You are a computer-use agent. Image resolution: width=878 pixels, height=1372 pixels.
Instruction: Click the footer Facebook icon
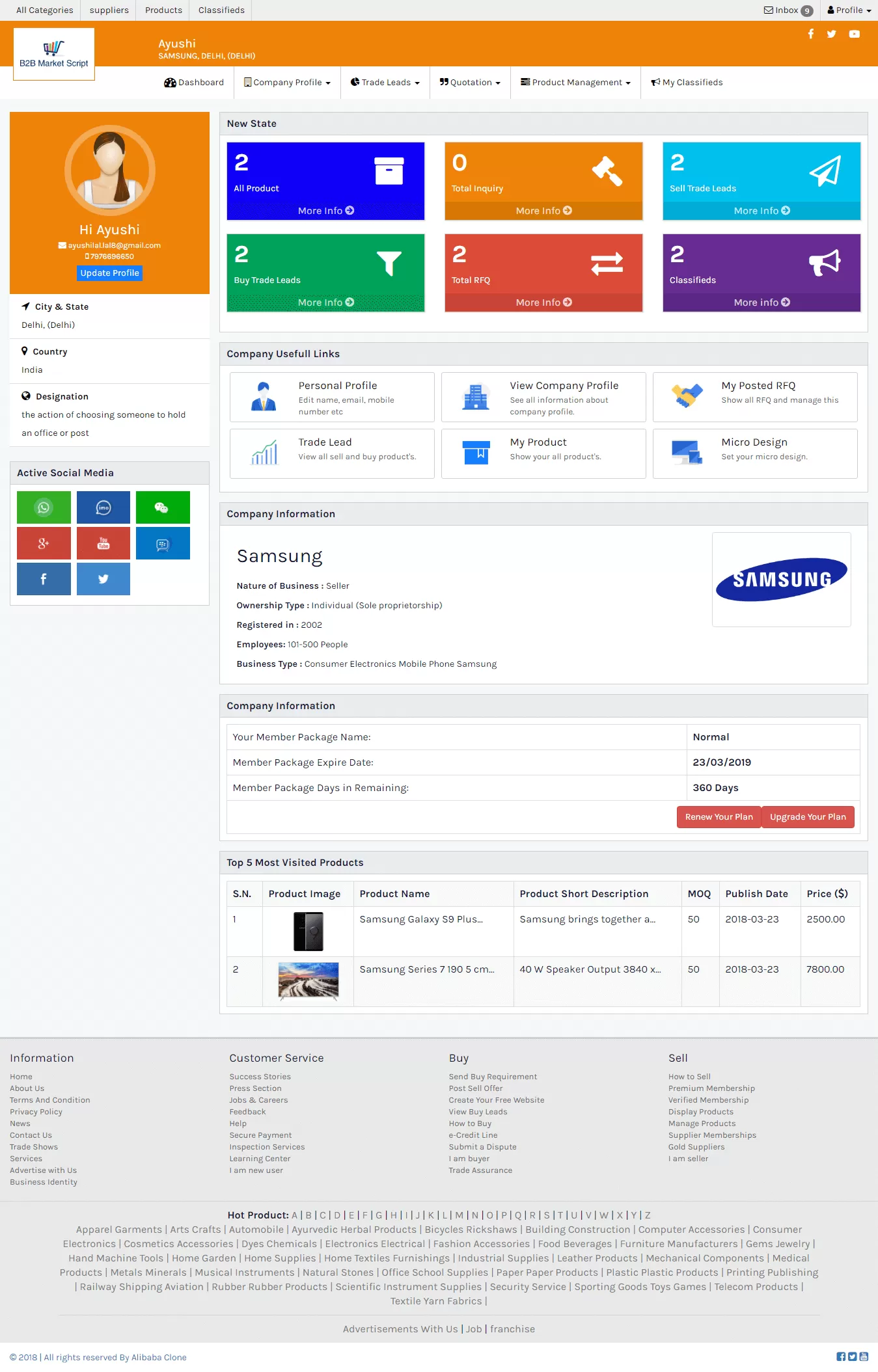click(x=841, y=1356)
